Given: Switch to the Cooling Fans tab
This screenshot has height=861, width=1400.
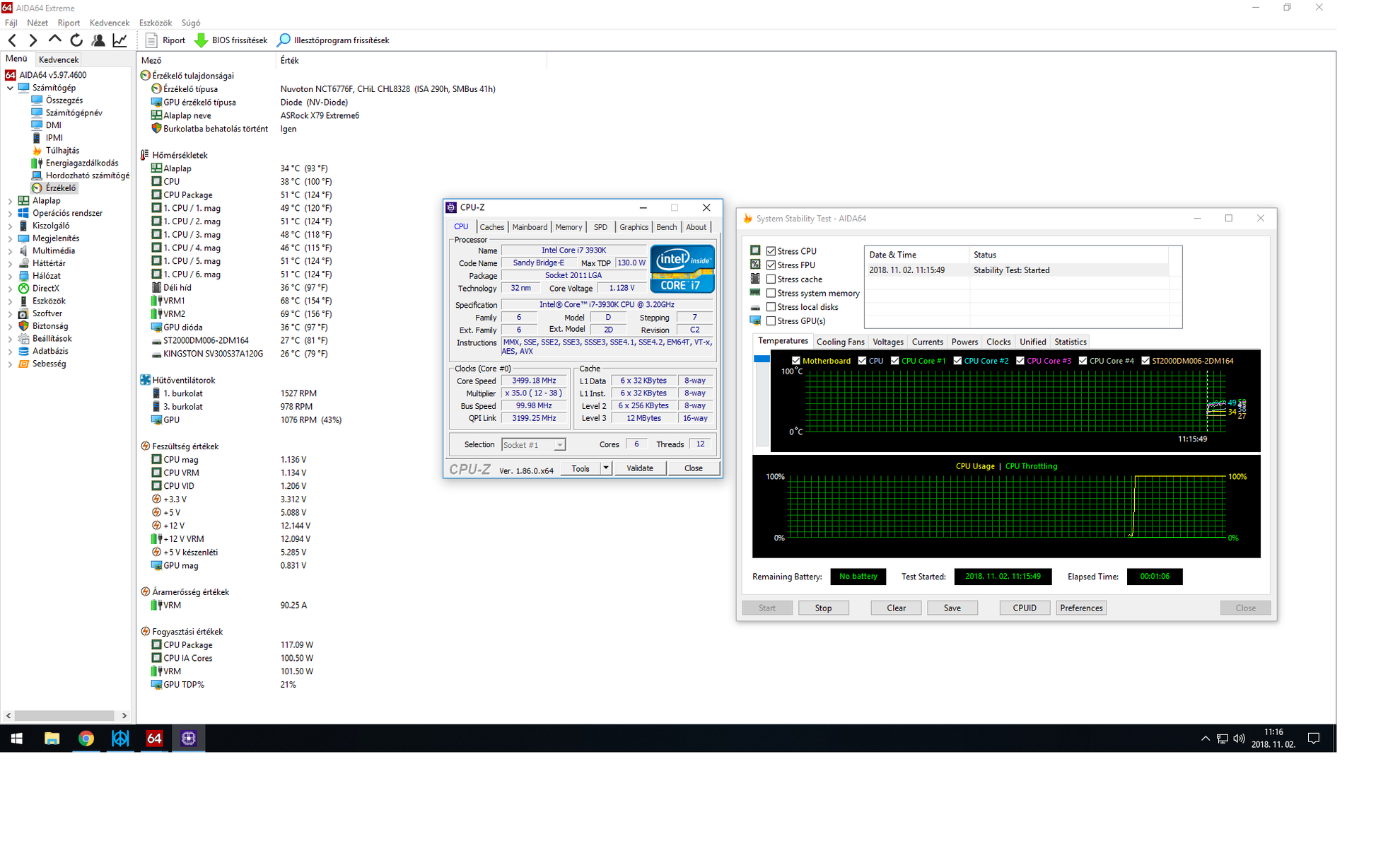Looking at the screenshot, I should coord(840,342).
